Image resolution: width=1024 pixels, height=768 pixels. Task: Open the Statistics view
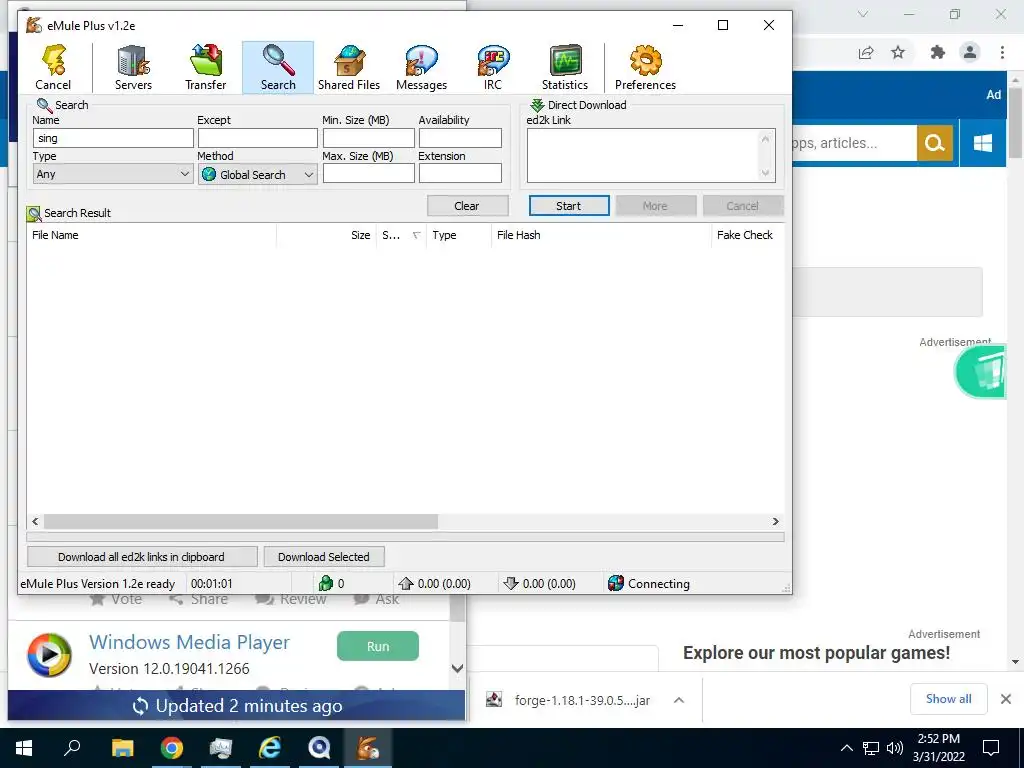565,67
